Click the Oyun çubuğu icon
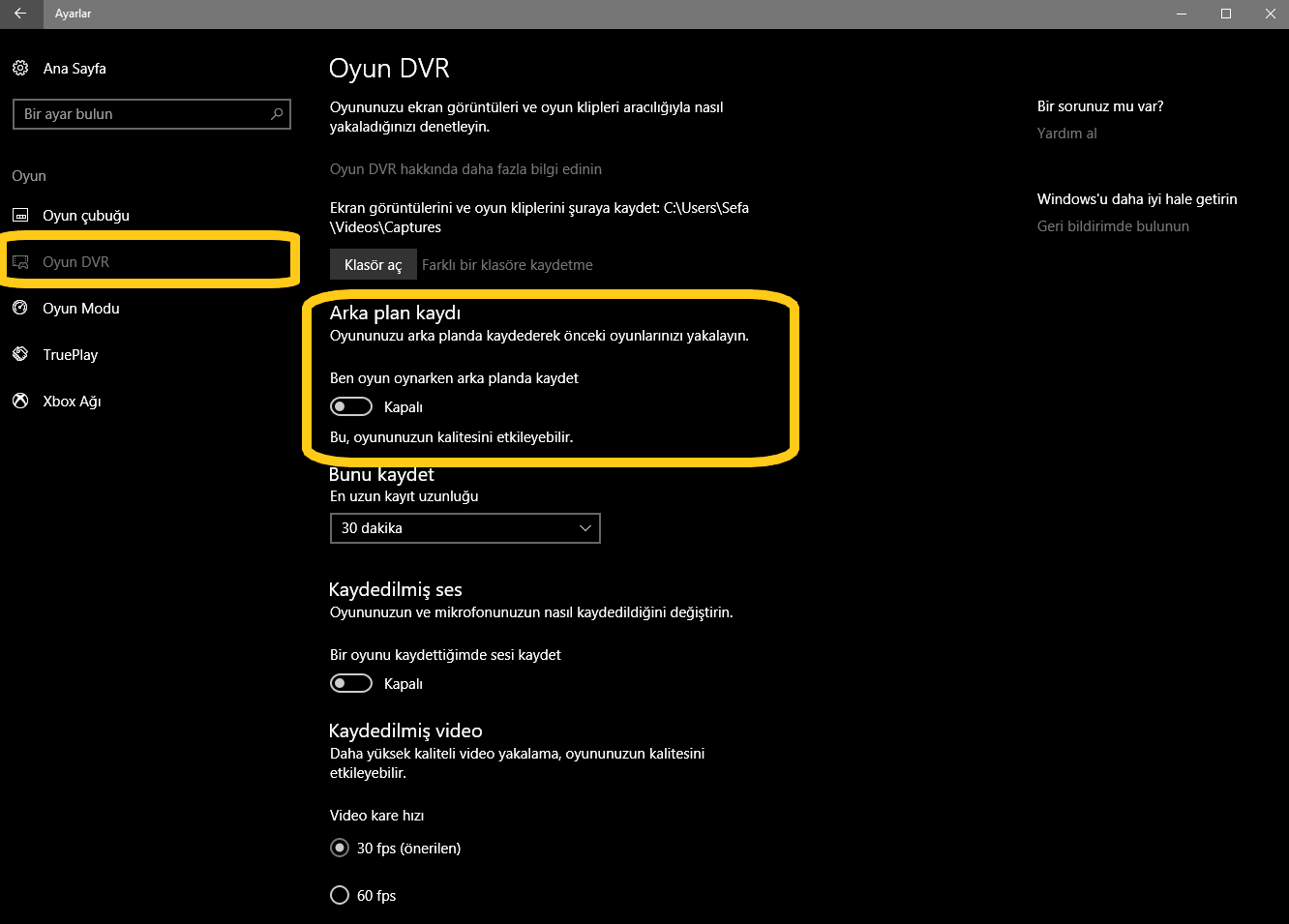Screen dimensions: 1289x924 click(x=20, y=215)
